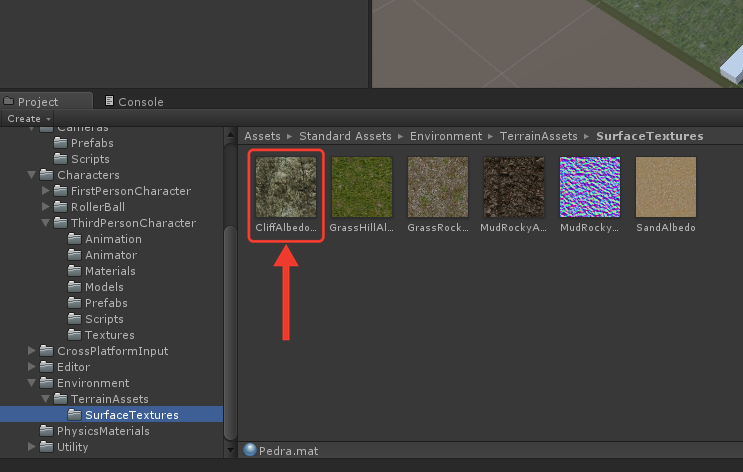Click Assets in the breadcrumb path
The height and width of the screenshot is (472, 743).
pyautogui.click(x=262, y=136)
